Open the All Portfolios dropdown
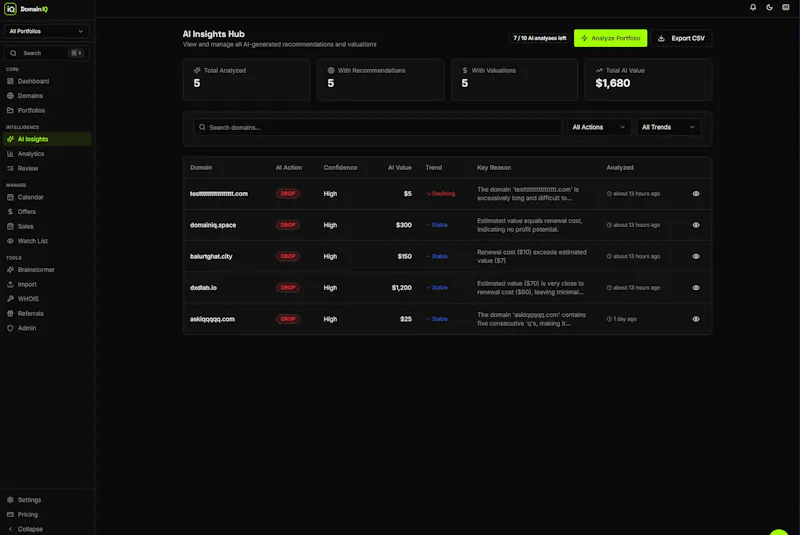 (x=46, y=31)
